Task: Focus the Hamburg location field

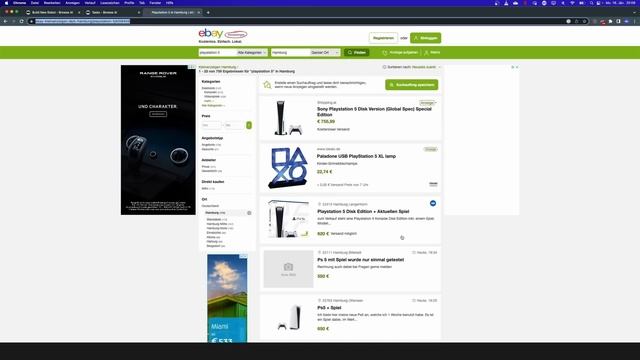Action: point(290,53)
